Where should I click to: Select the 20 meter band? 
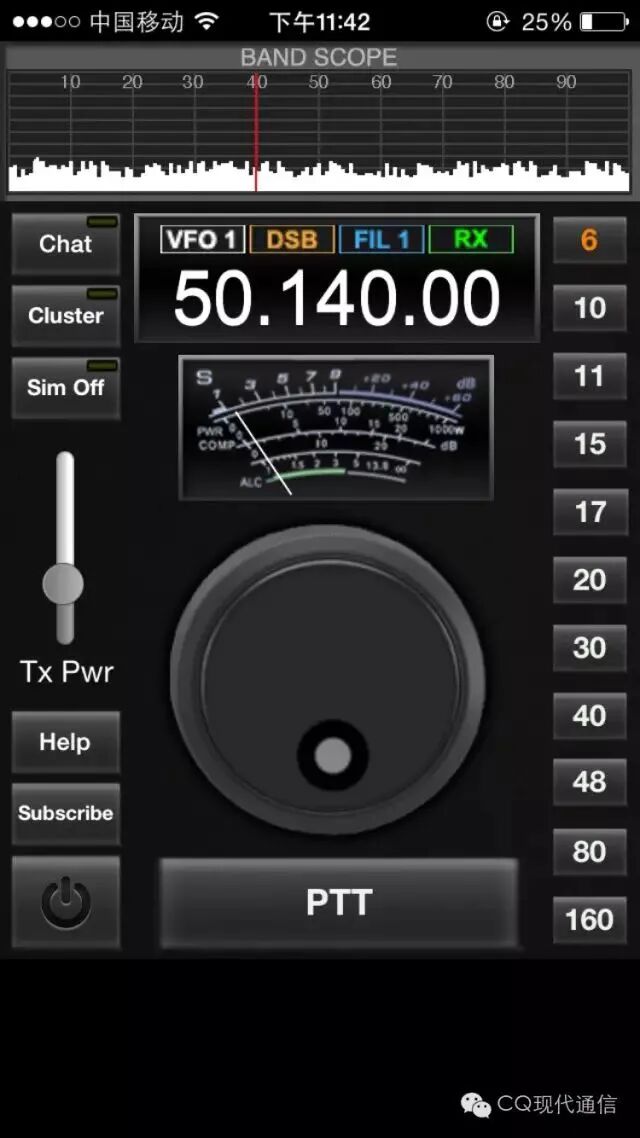pyautogui.click(x=589, y=580)
